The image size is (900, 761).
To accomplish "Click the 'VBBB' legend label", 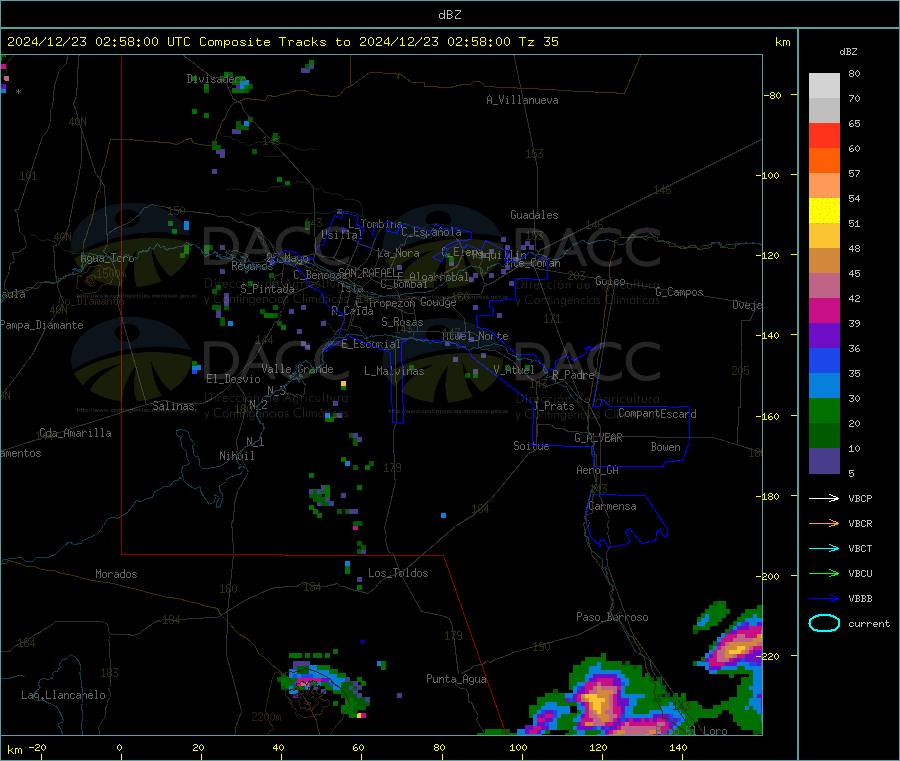I will pos(860,599).
